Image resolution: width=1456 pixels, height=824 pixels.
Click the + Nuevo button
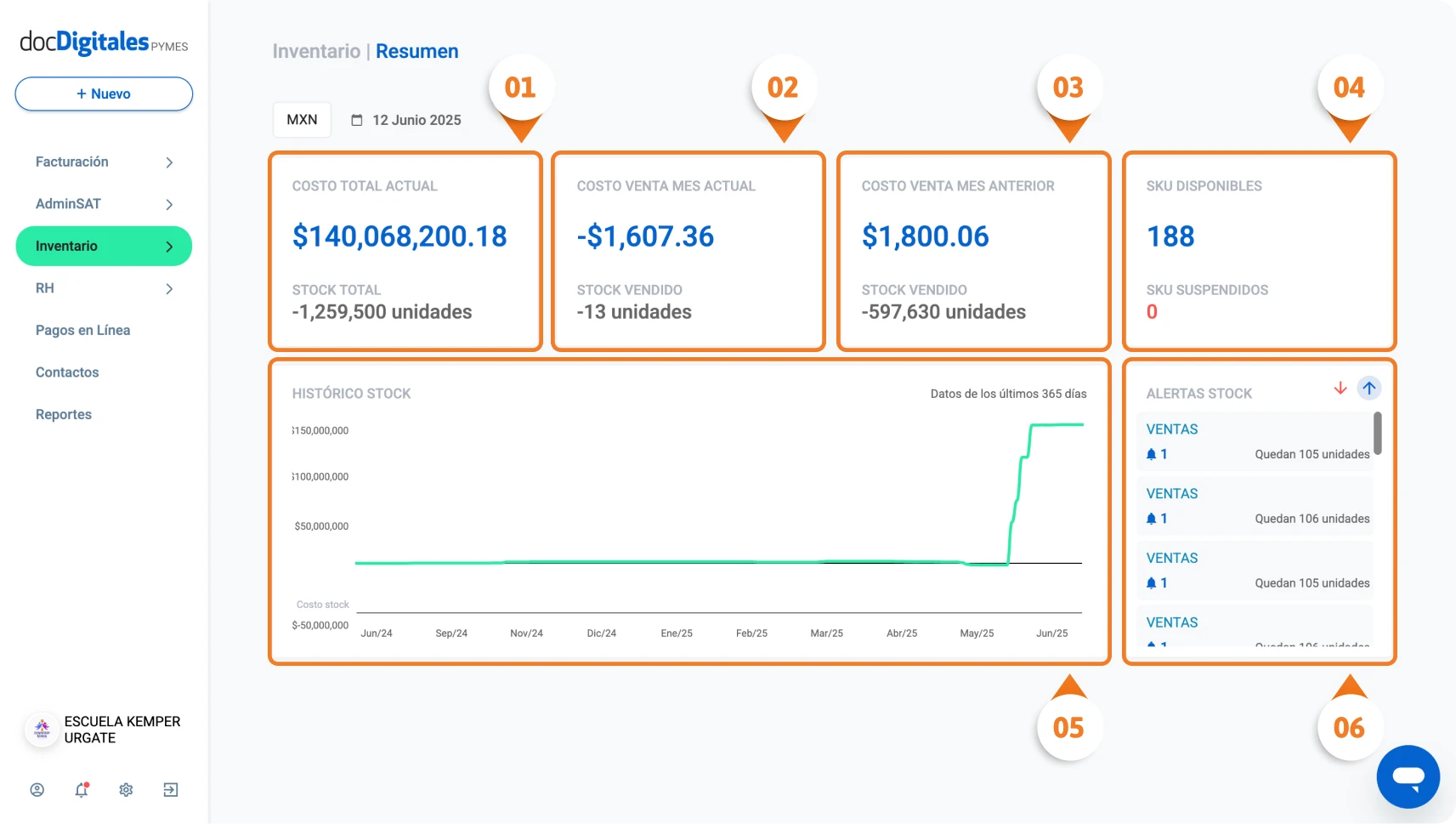pos(104,94)
